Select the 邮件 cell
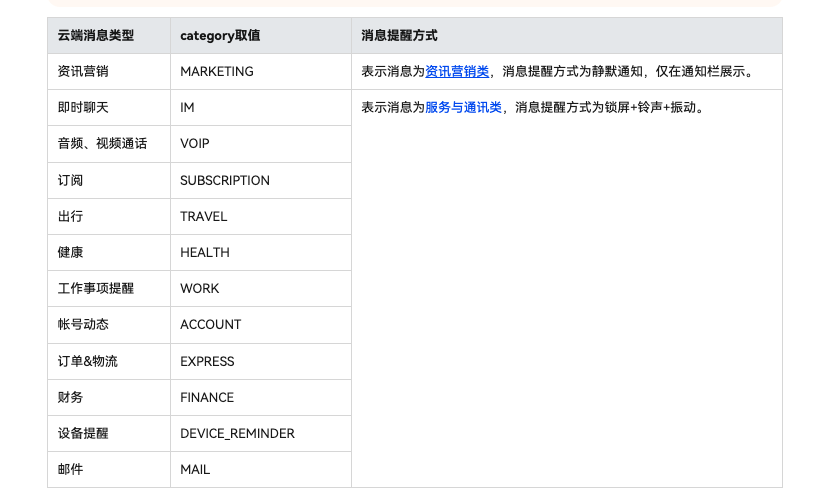This screenshot has width=818, height=499. coord(109,469)
